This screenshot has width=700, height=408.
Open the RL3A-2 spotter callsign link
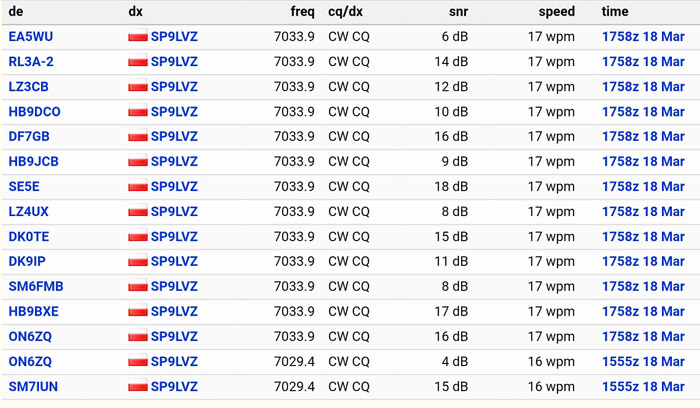pyautogui.click(x=31, y=62)
